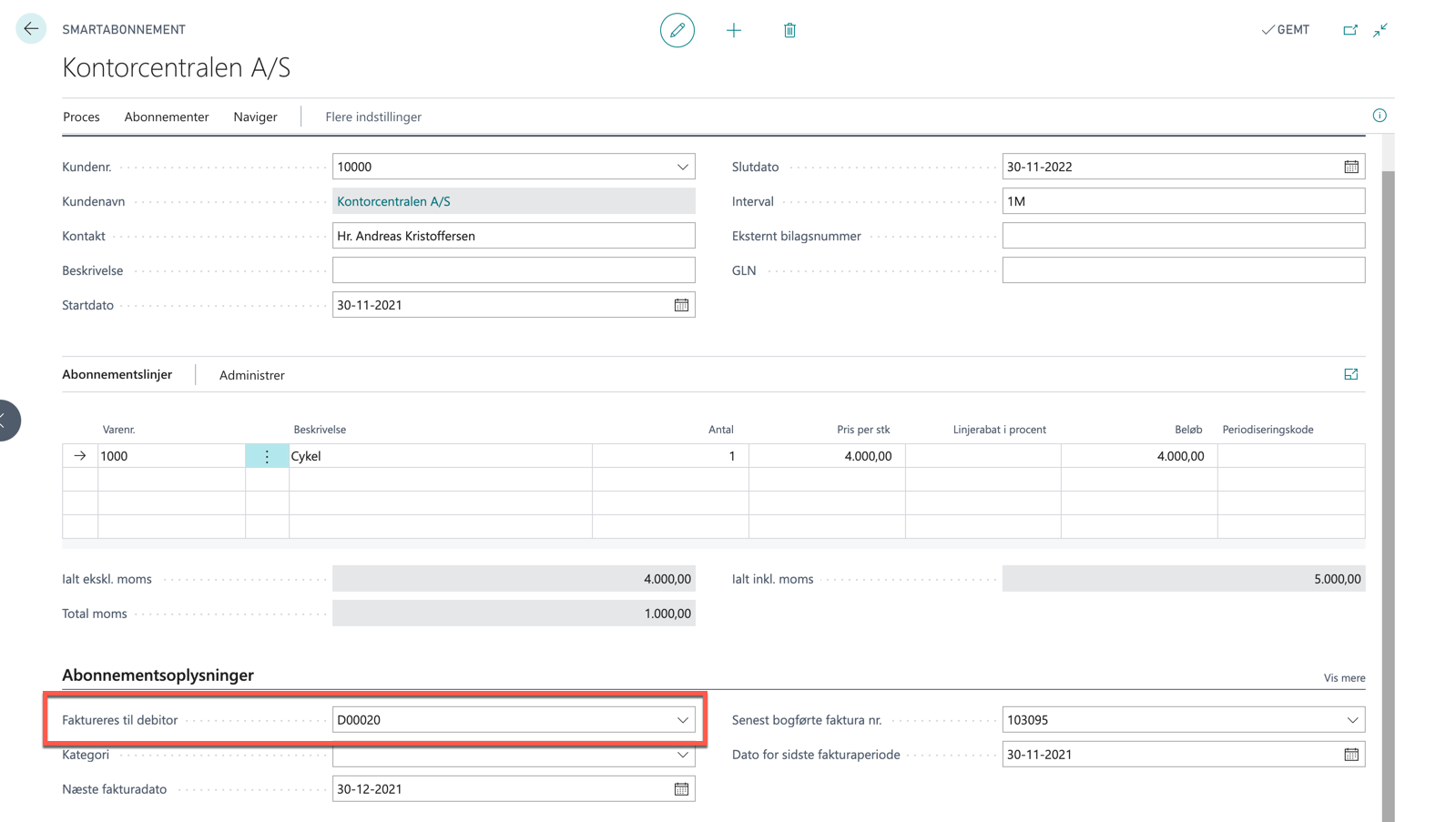Viewport: 1456px width, 822px height.
Task: Open the Proces menu
Action: (81, 117)
